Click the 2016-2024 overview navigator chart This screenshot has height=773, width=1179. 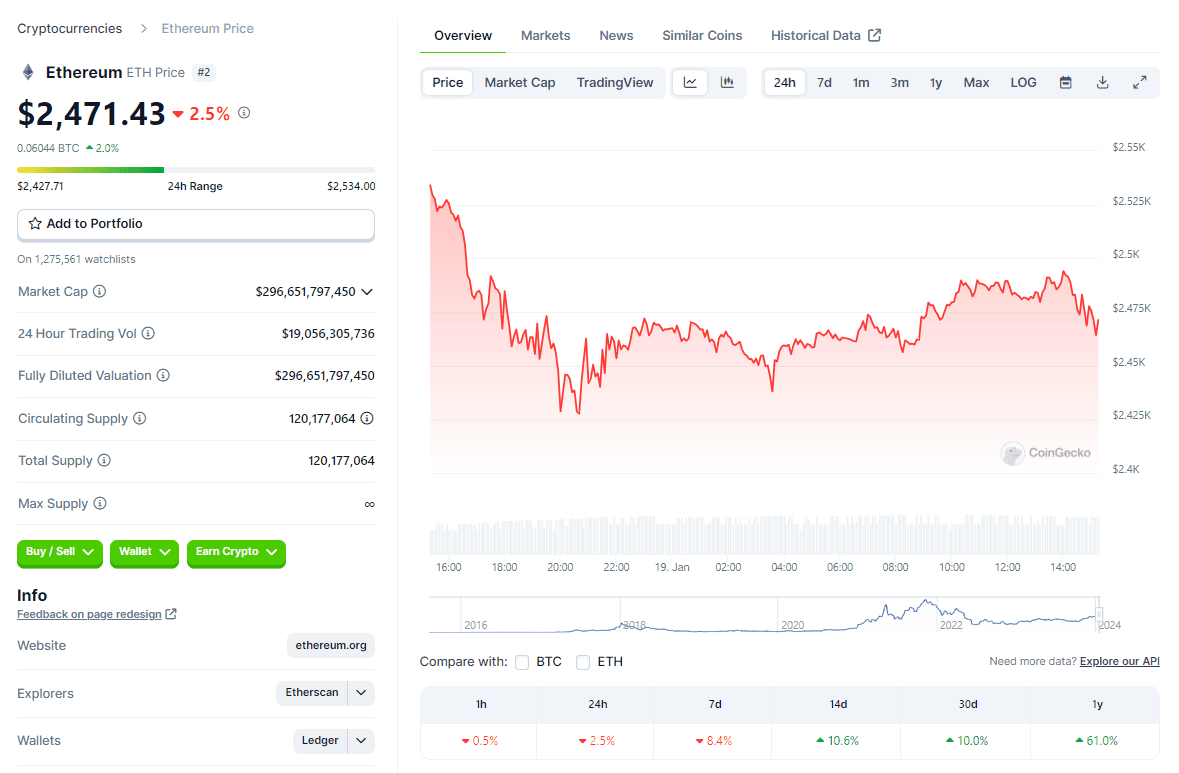point(765,615)
